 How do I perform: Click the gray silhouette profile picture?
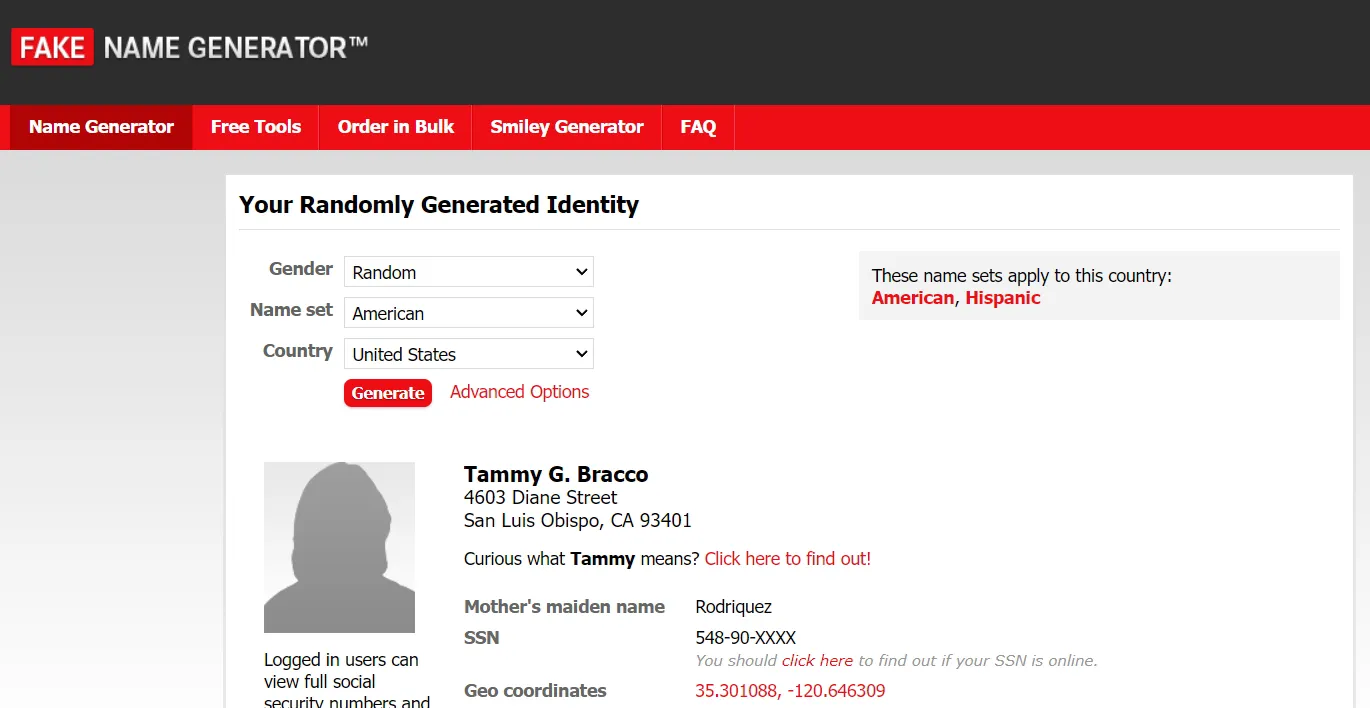point(339,547)
